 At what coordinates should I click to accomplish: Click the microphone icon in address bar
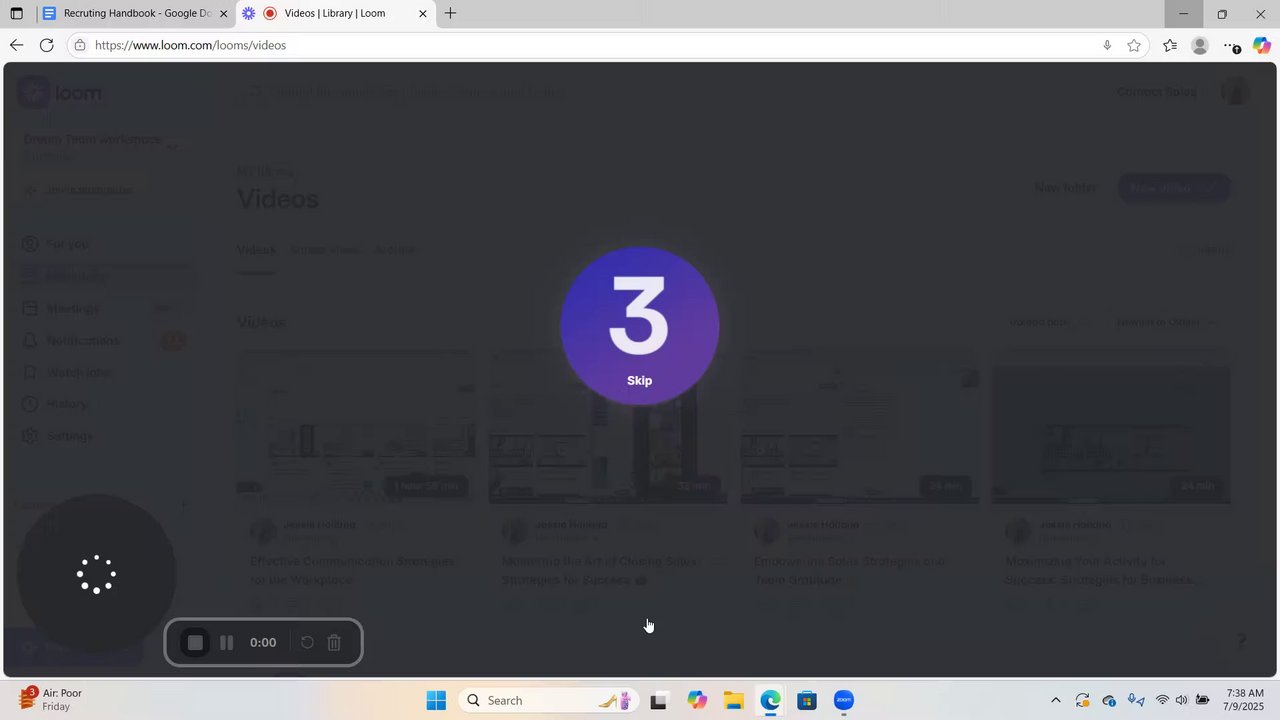click(1107, 45)
